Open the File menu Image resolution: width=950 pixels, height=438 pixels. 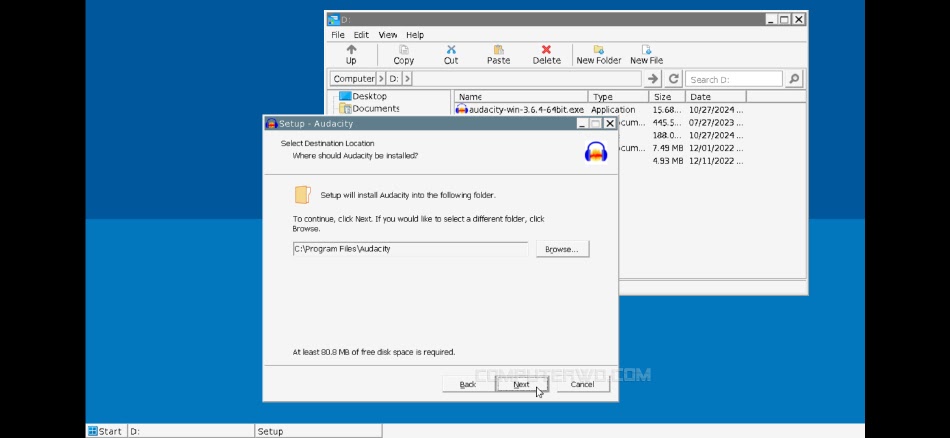coord(337,35)
